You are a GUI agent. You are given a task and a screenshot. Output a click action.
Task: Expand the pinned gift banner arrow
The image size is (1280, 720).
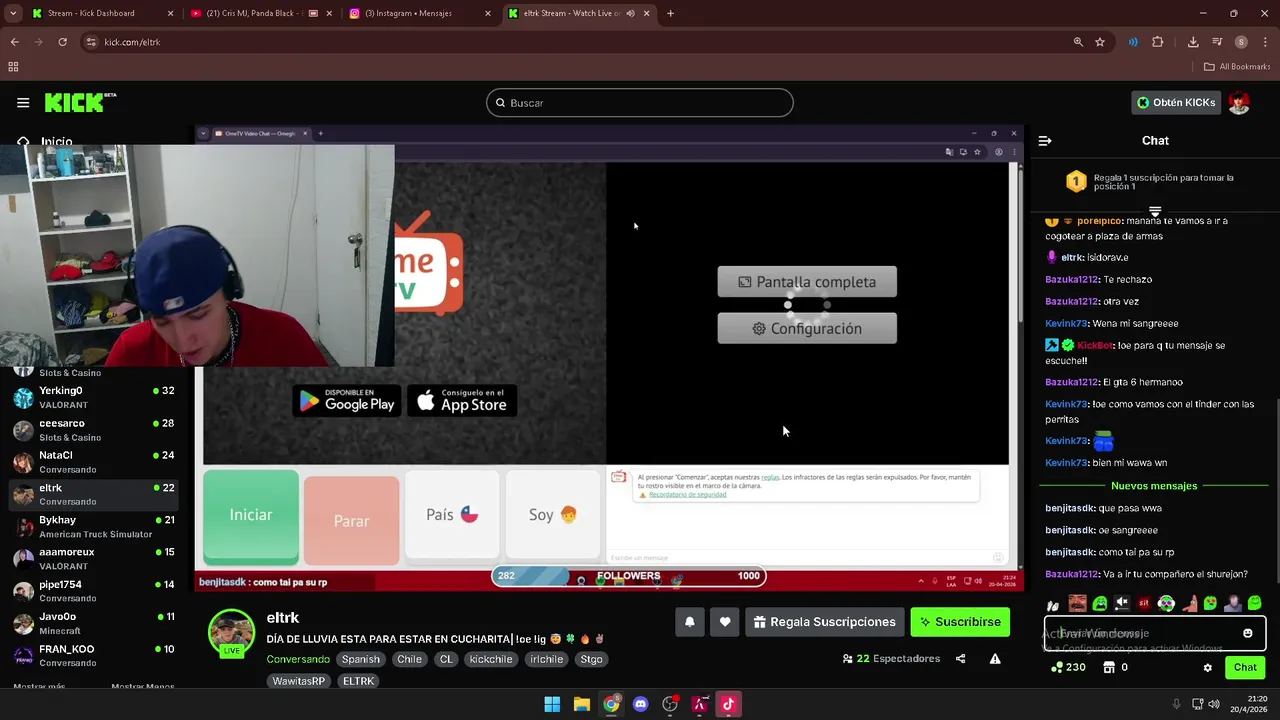(1155, 211)
